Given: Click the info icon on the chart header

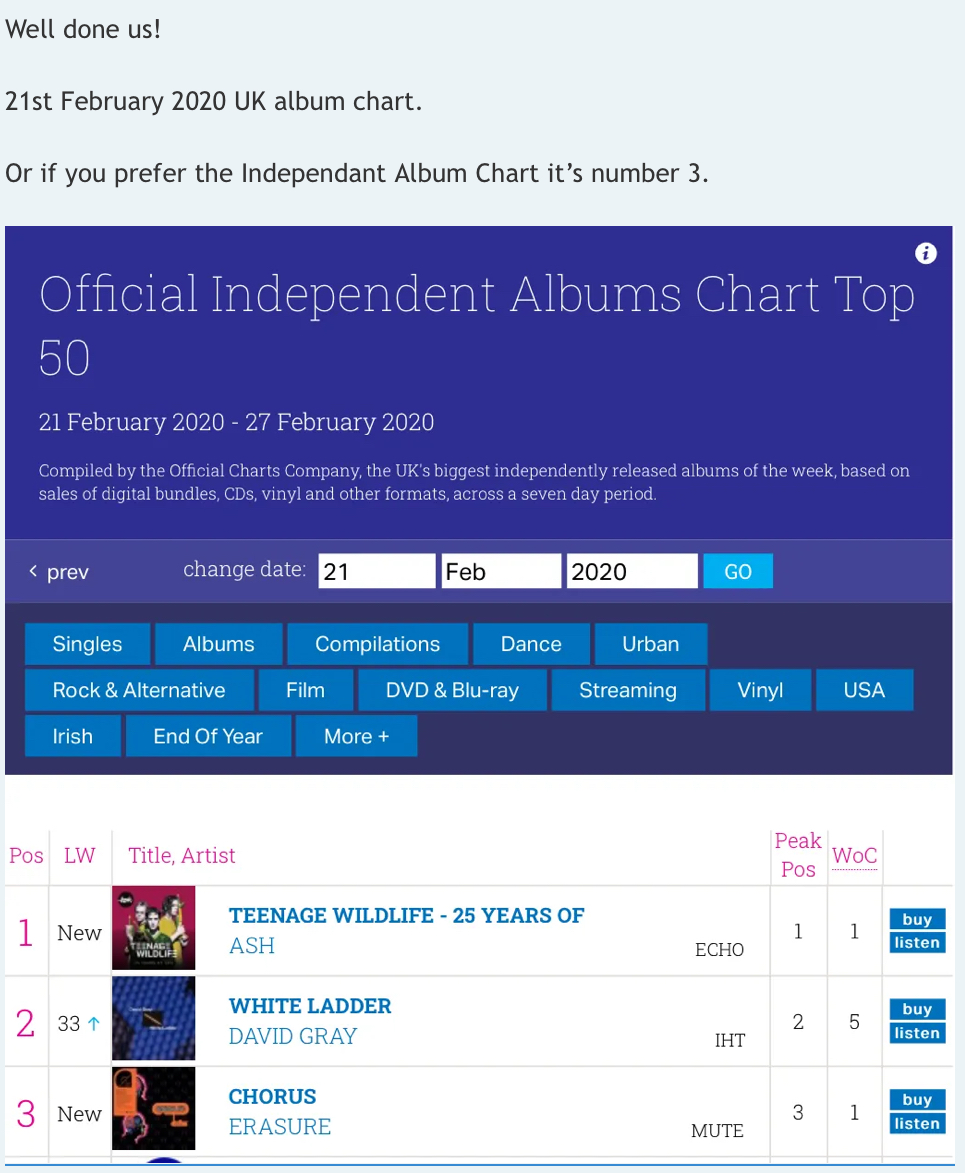Looking at the screenshot, I should [925, 254].
